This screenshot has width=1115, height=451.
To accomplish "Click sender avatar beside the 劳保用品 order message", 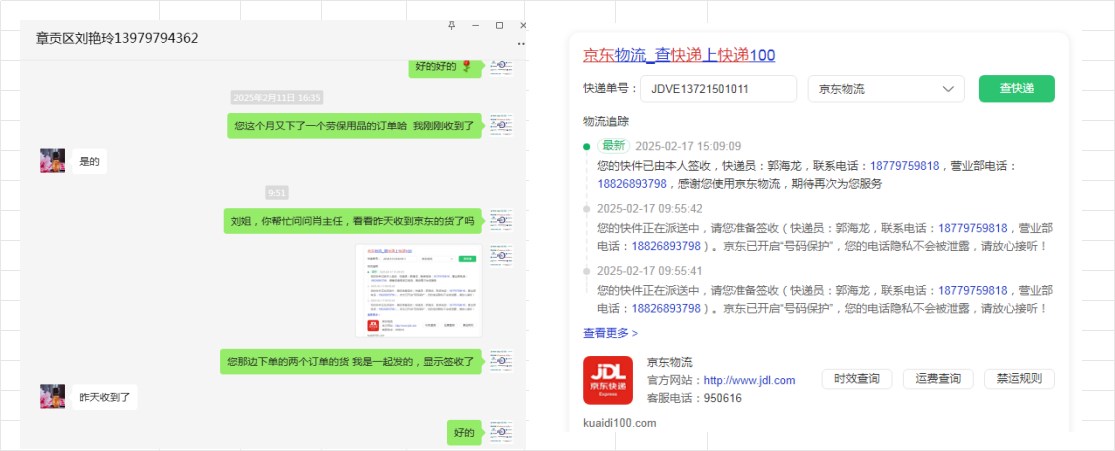I will pos(501,124).
